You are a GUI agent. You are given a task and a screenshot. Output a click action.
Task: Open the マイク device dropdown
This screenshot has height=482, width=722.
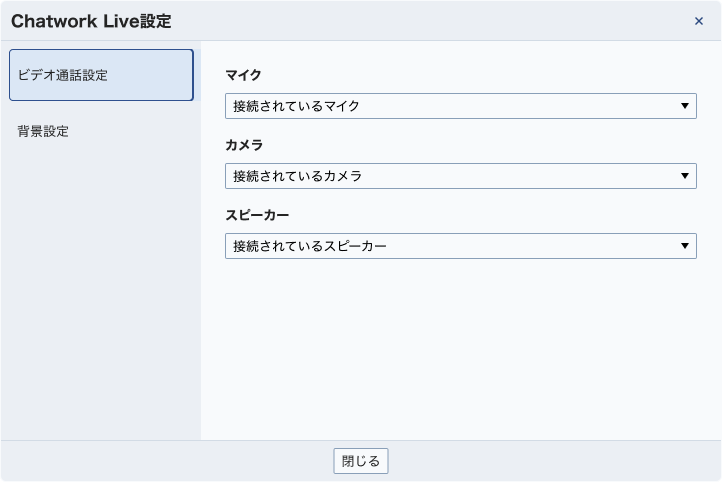pyautogui.click(x=460, y=106)
